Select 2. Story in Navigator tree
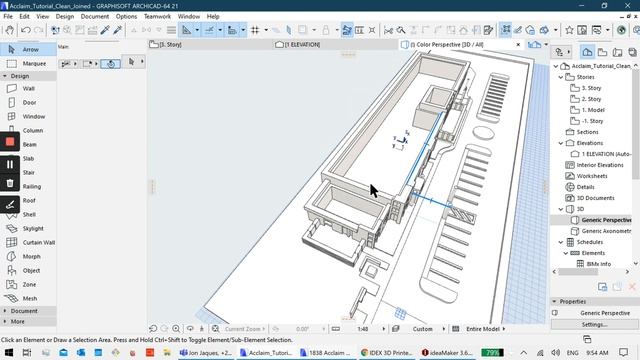640x360 pixels. click(586, 99)
